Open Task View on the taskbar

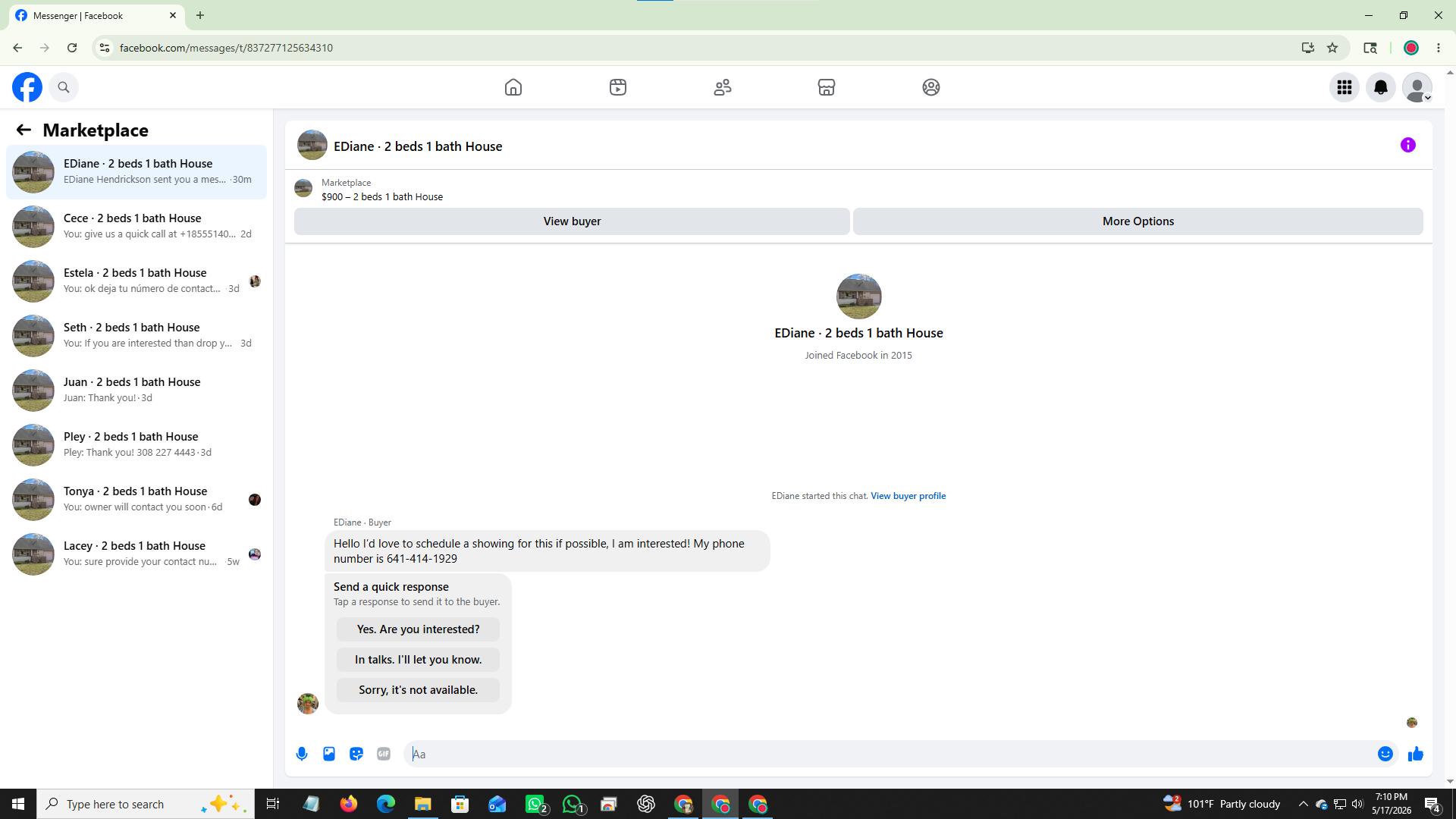pyautogui.click(x=273, y=804)
